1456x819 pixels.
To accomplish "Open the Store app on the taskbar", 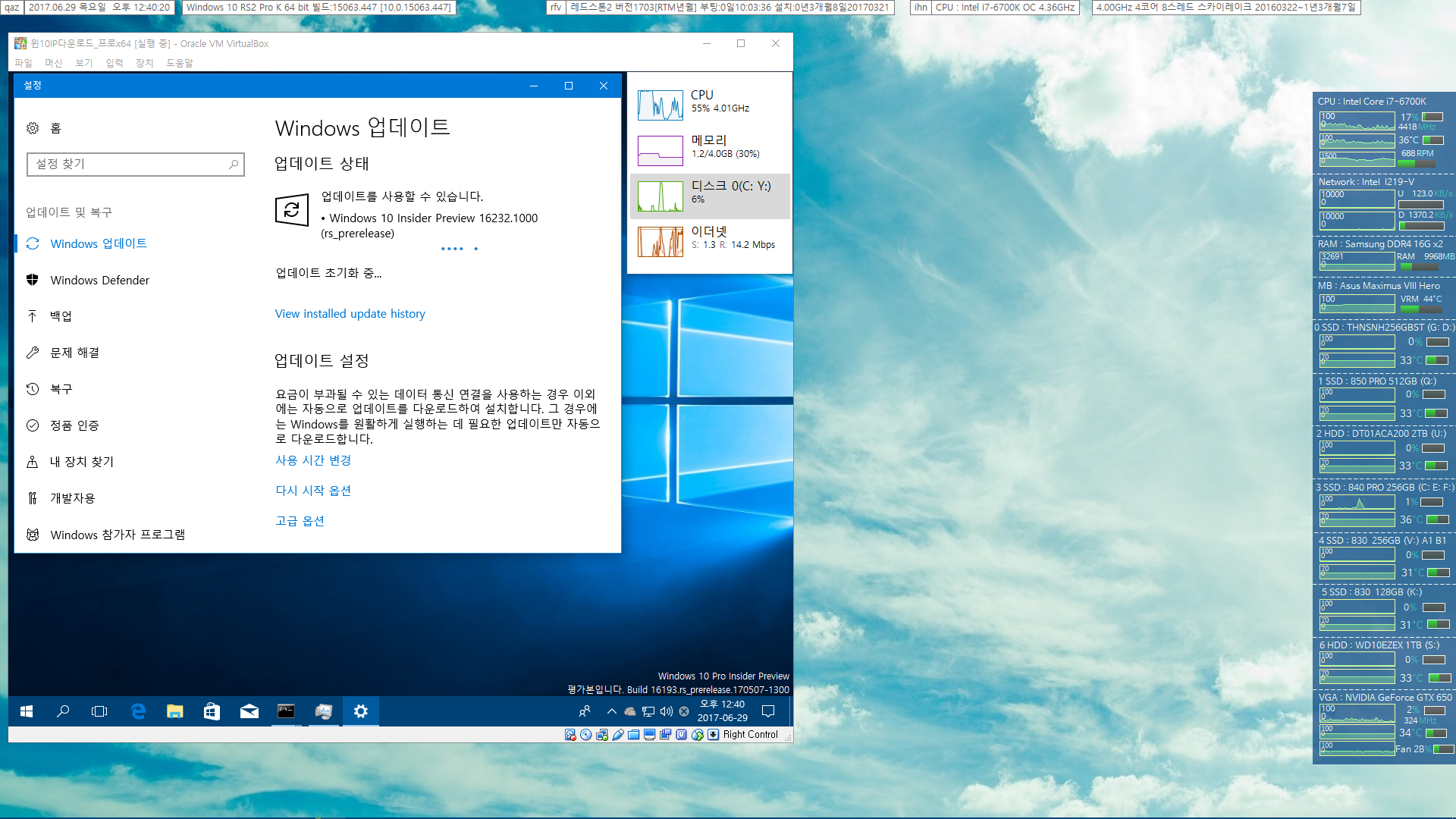I will [212, 711].
